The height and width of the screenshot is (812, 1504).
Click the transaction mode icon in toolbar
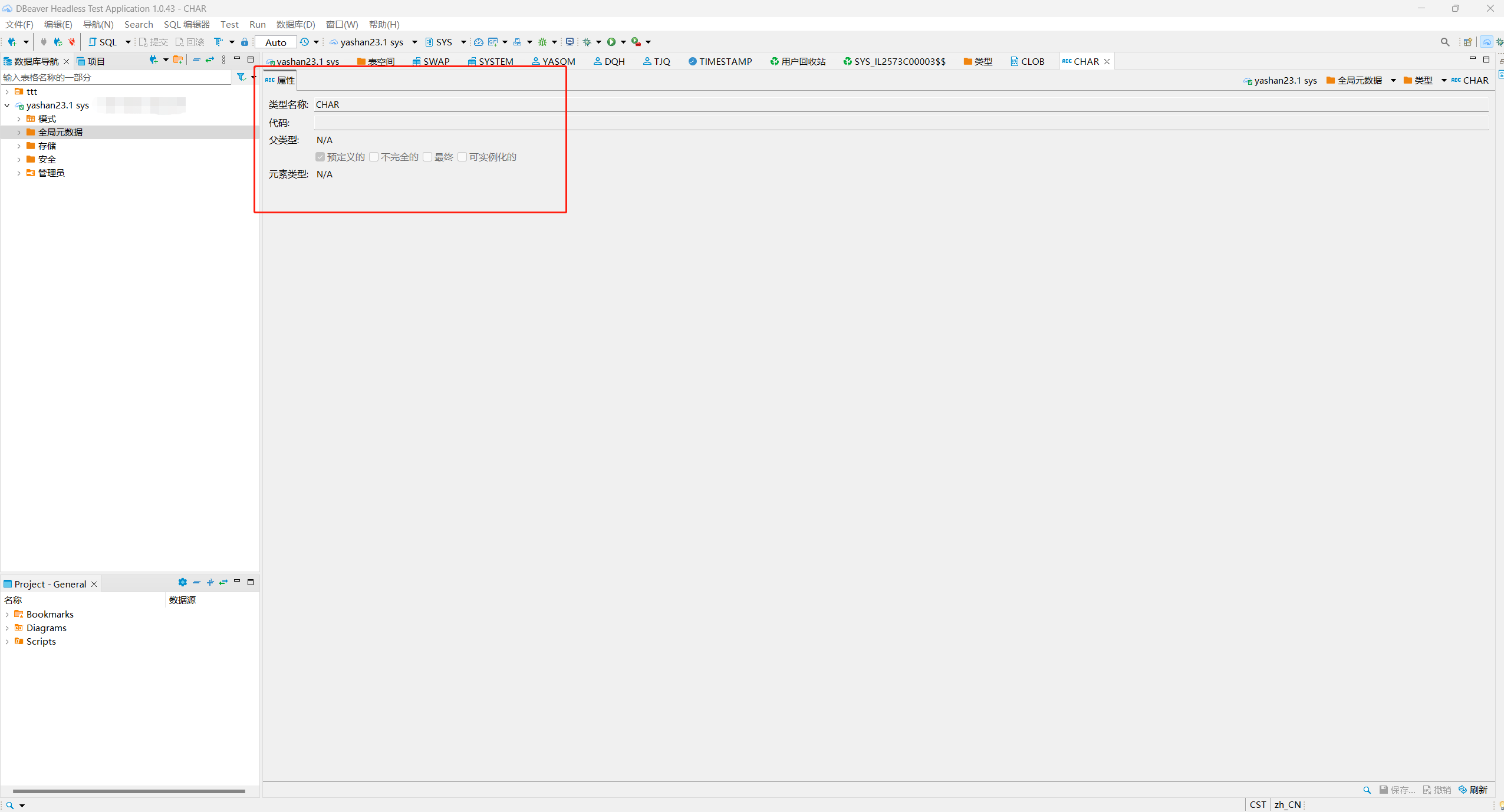218,42
